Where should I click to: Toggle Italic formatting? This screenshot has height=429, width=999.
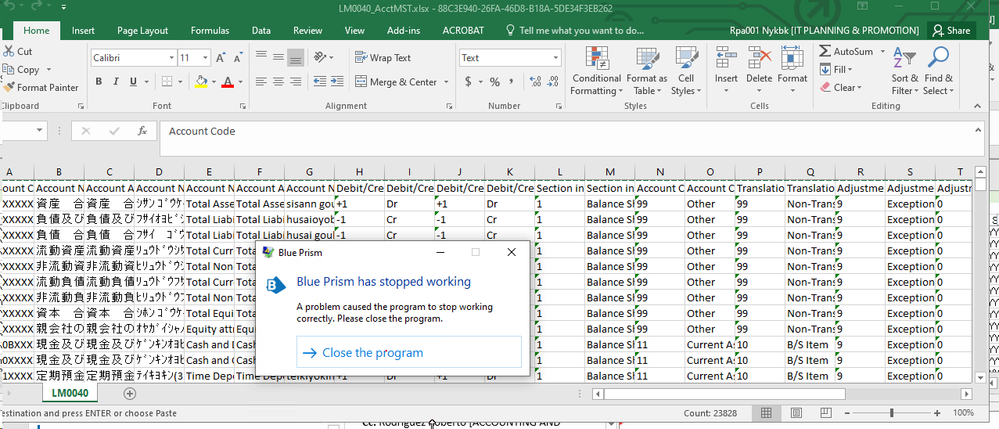coord(116,82)
